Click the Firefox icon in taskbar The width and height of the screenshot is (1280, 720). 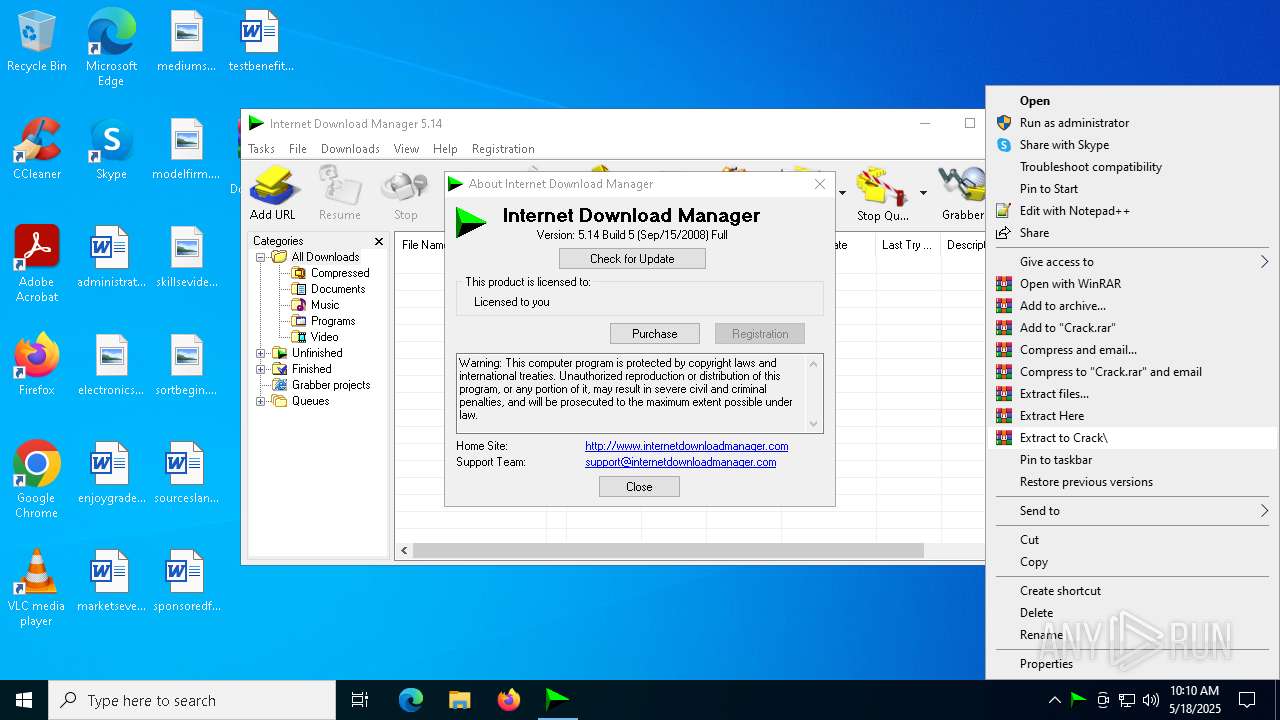509,700
